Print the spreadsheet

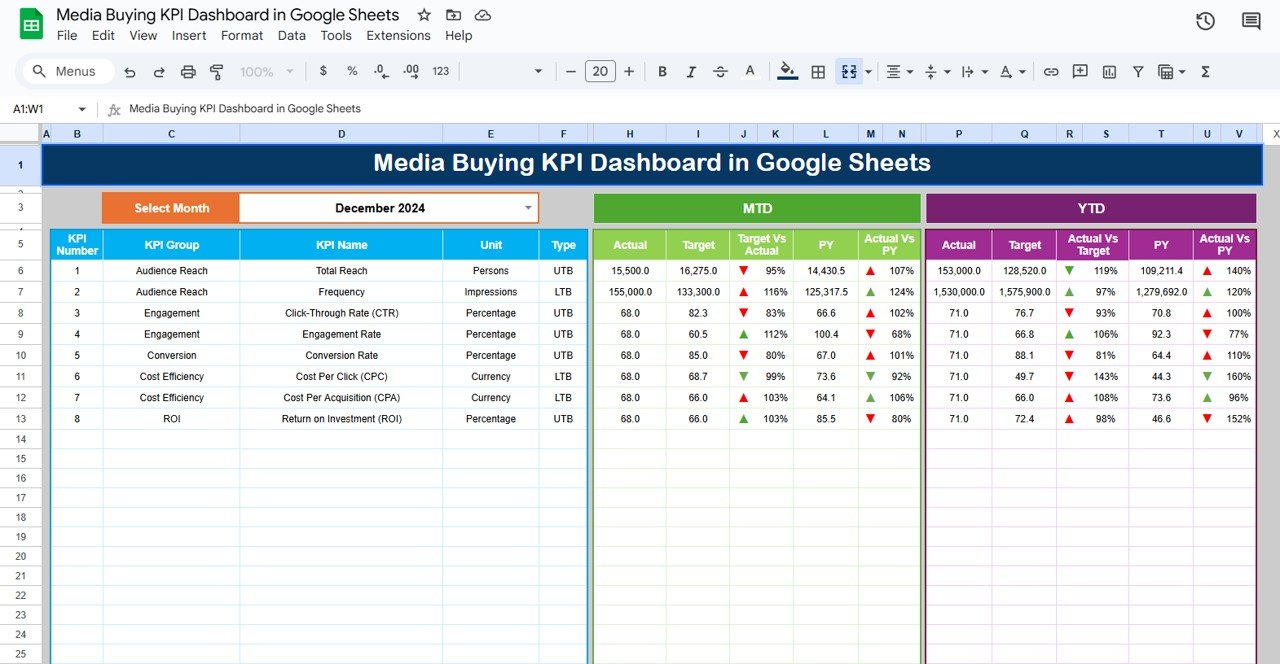point(188,72)
